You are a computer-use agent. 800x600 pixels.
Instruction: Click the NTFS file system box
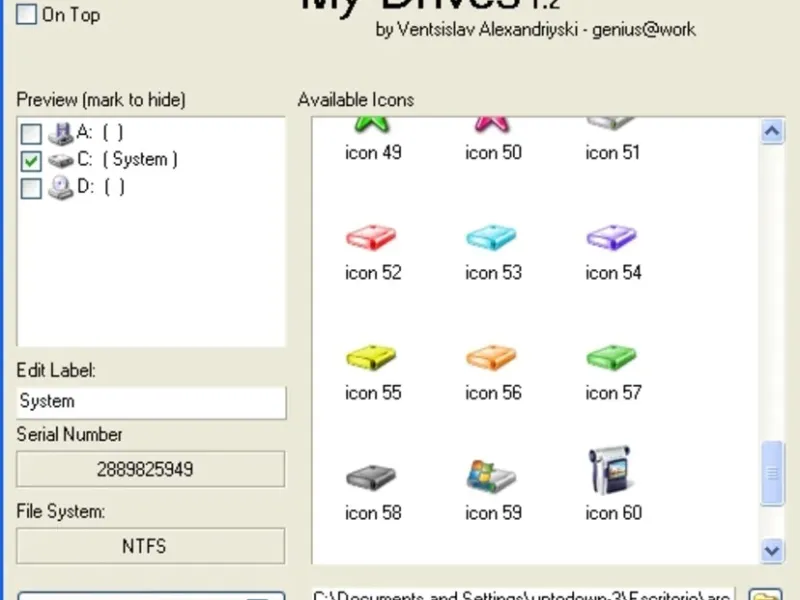coord(151,546)
